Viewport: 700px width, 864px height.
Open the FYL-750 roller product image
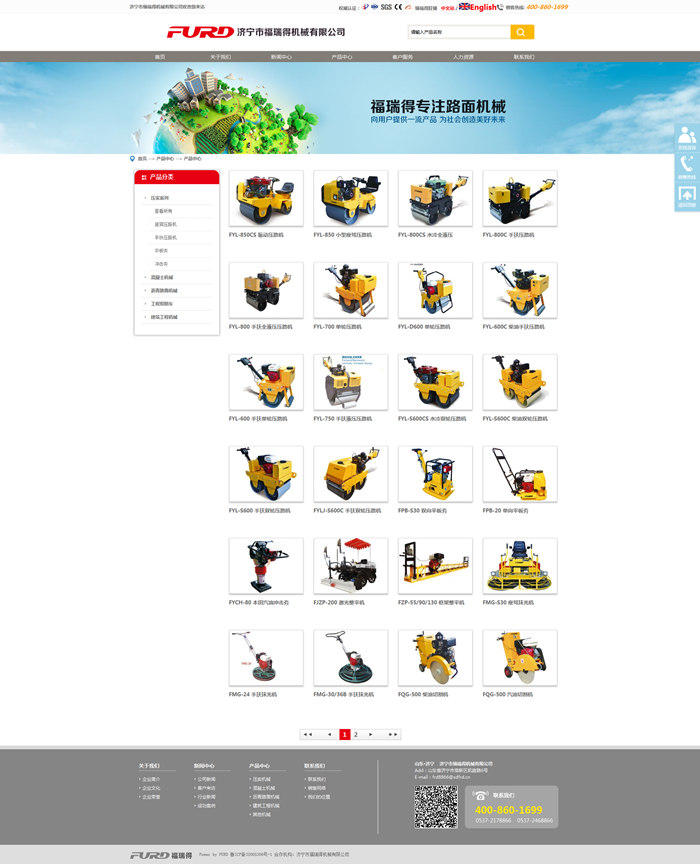tap(351, 382)
